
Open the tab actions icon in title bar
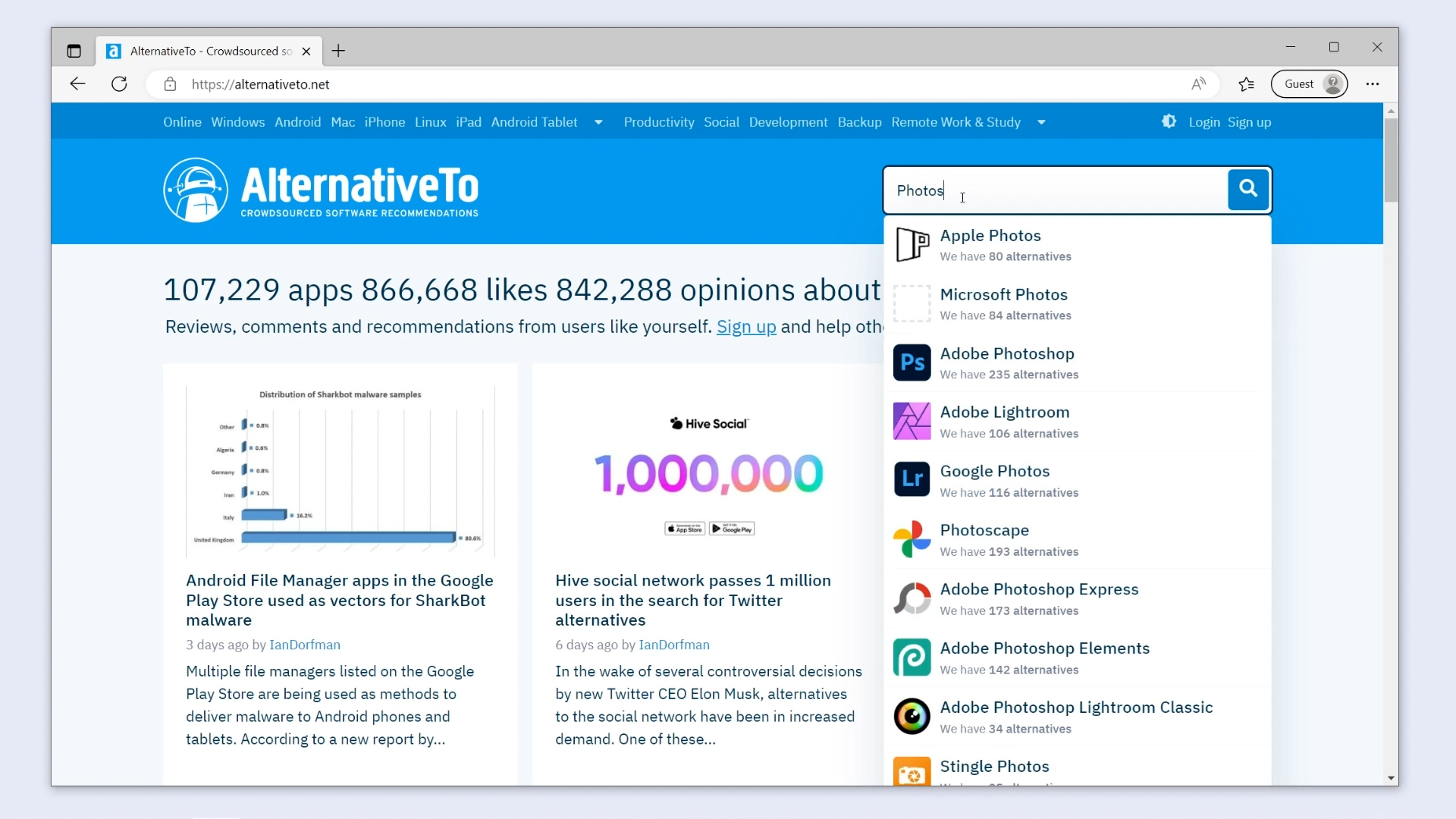coord(74,51)
